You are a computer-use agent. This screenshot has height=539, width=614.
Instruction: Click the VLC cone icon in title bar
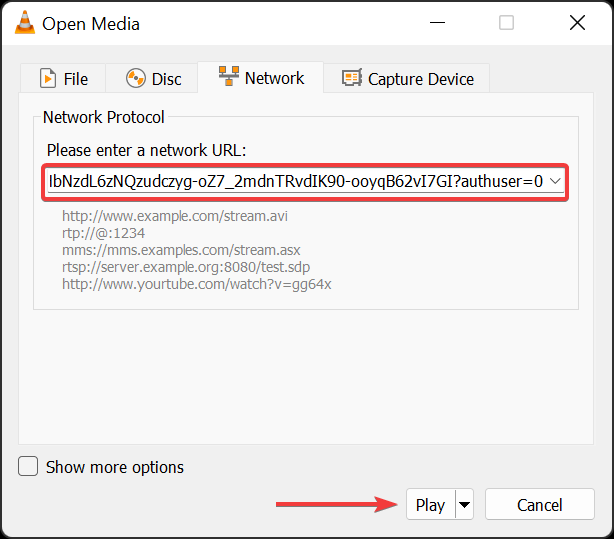(25, 23)
